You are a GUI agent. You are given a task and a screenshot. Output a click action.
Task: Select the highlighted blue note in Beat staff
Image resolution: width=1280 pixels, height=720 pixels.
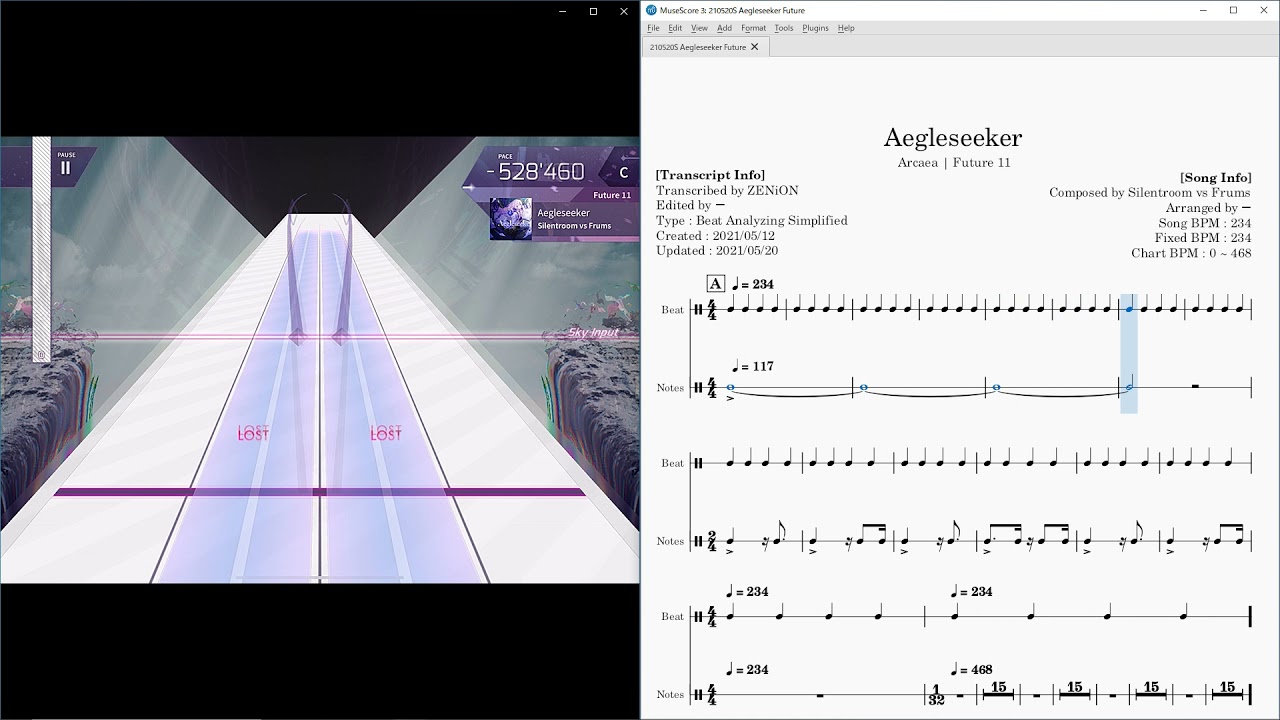click(1129, 309)
